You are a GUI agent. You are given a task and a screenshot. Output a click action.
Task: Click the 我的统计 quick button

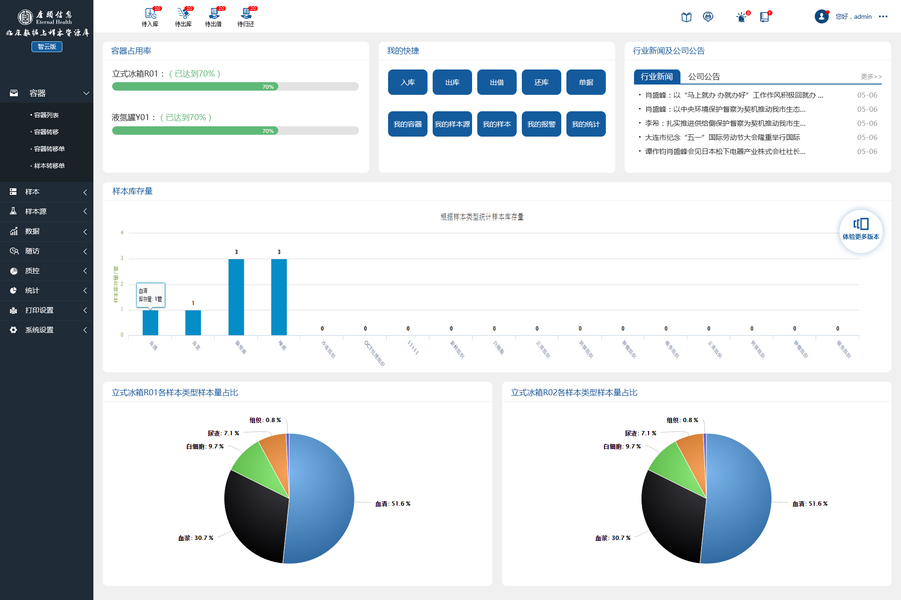[586, 124]
